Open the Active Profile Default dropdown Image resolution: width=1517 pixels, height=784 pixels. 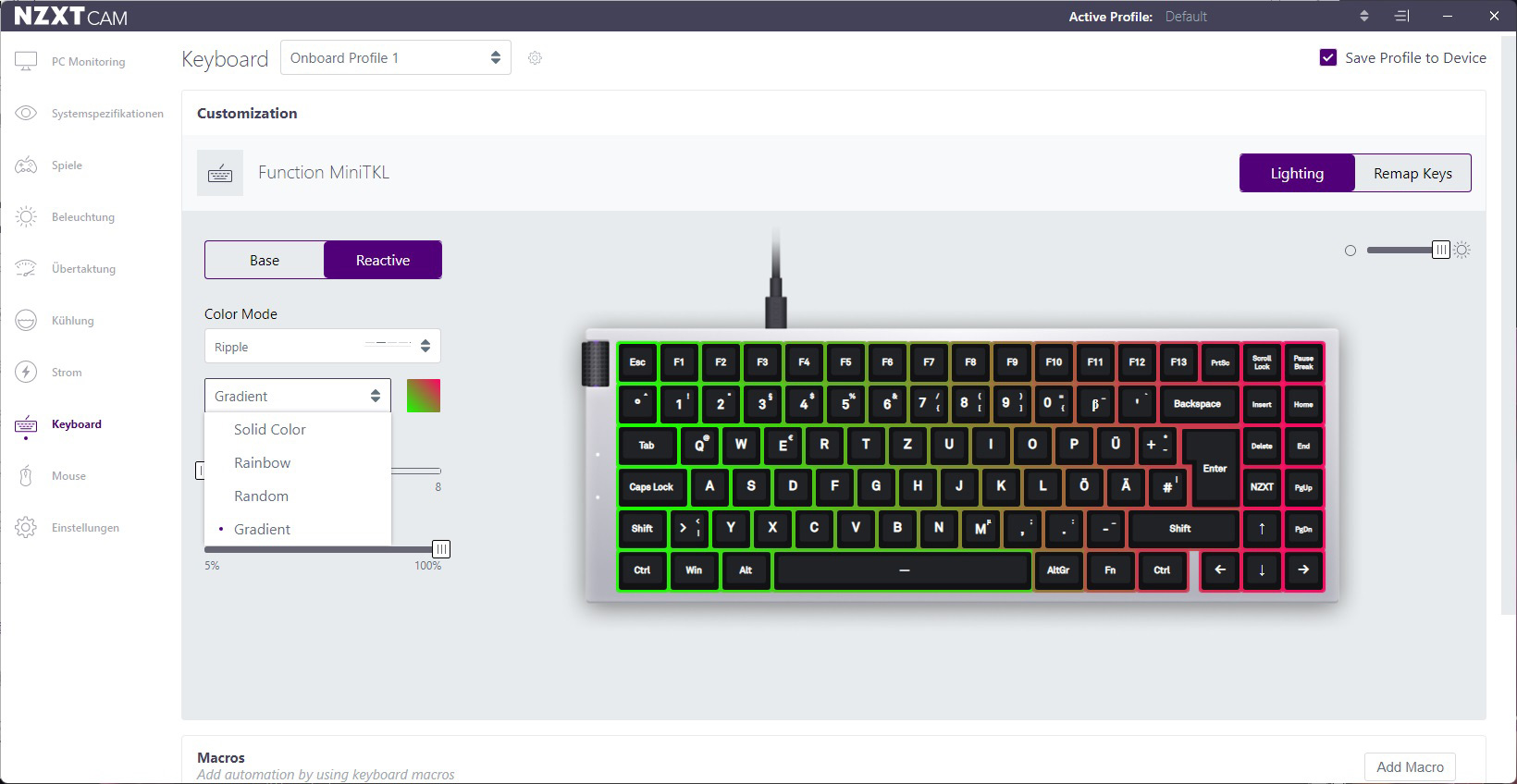(x=1267, y=17)
